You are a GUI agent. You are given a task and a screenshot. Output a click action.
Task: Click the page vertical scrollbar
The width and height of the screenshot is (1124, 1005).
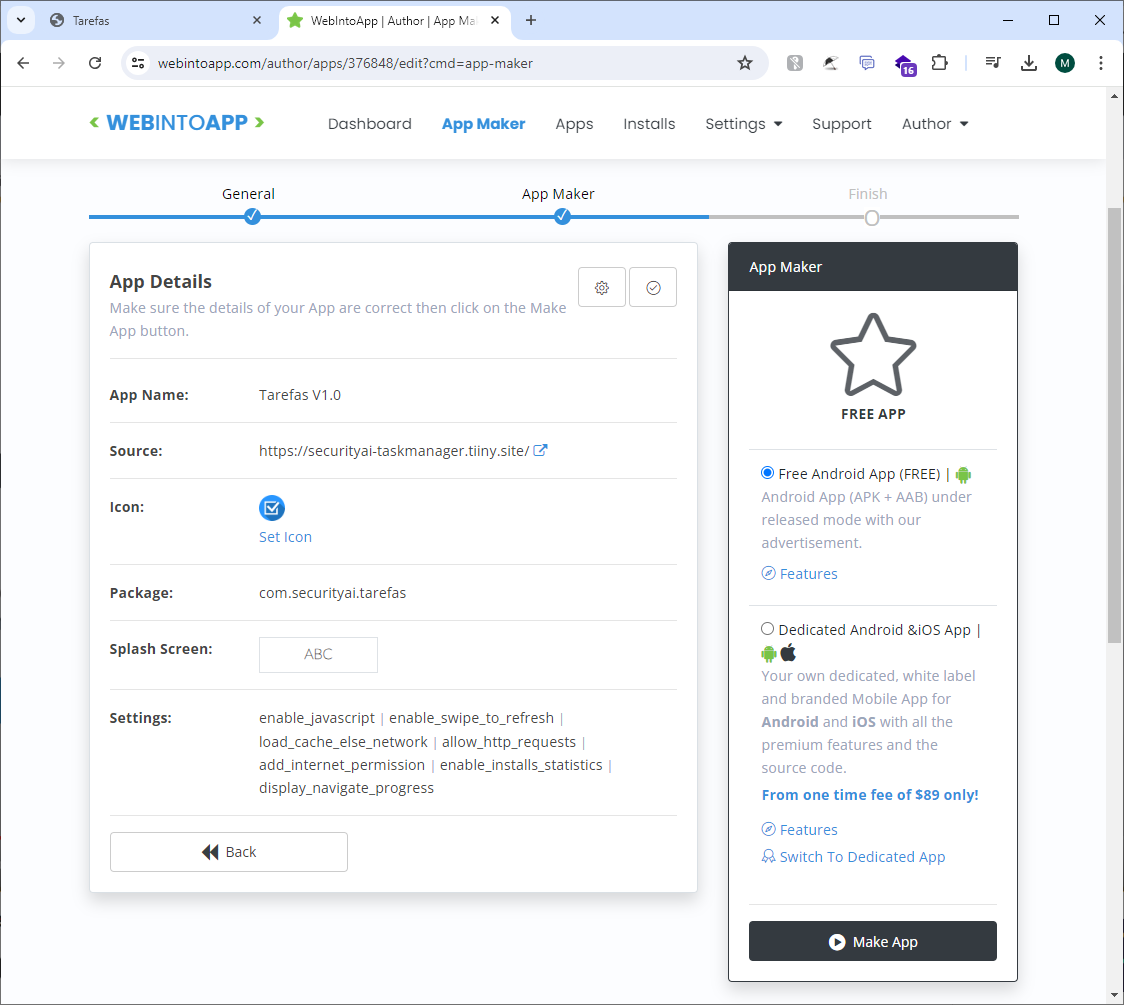[x=1114, y=425]
